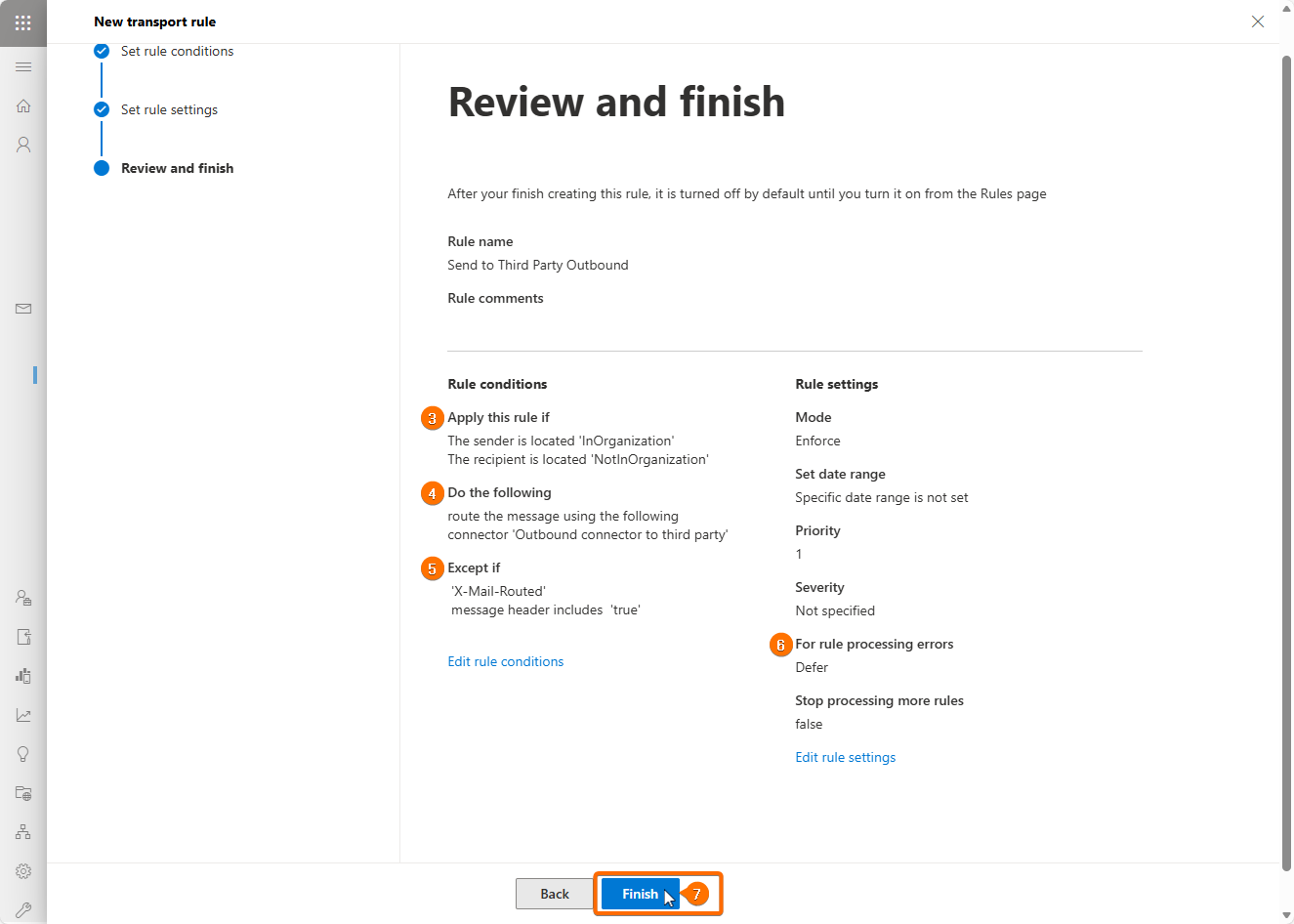
Task: Open Organization hierarchy icon in sidebar
Action: tap(23, 832)
